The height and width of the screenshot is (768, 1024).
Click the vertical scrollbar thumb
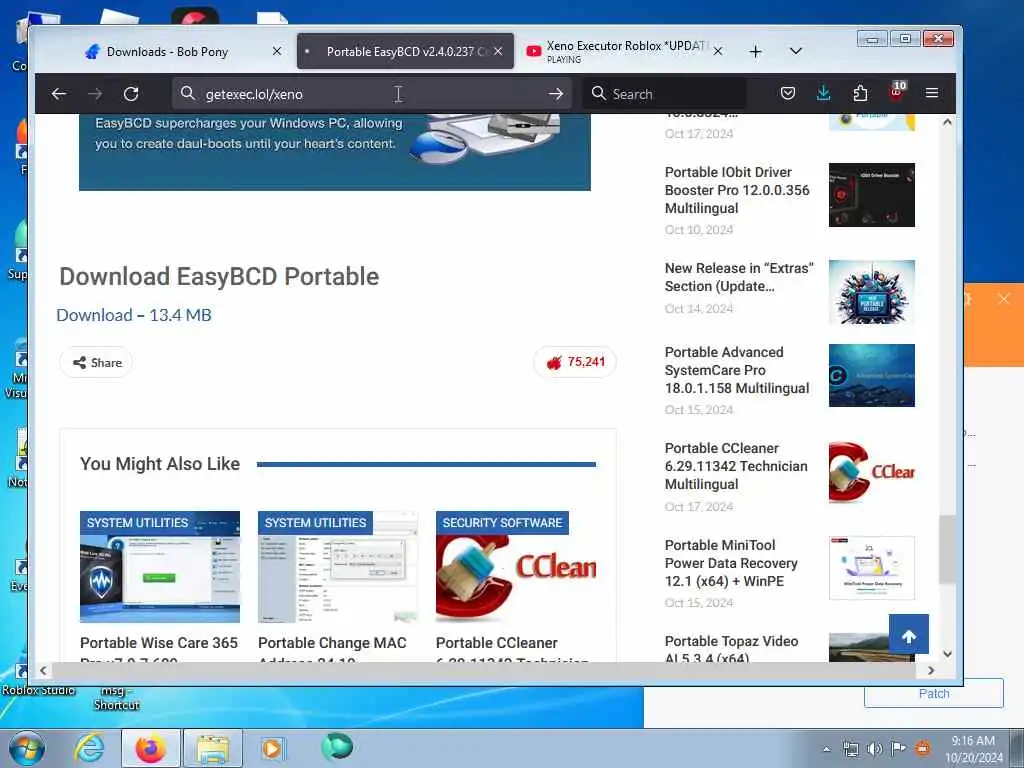[x=947, y=549]
